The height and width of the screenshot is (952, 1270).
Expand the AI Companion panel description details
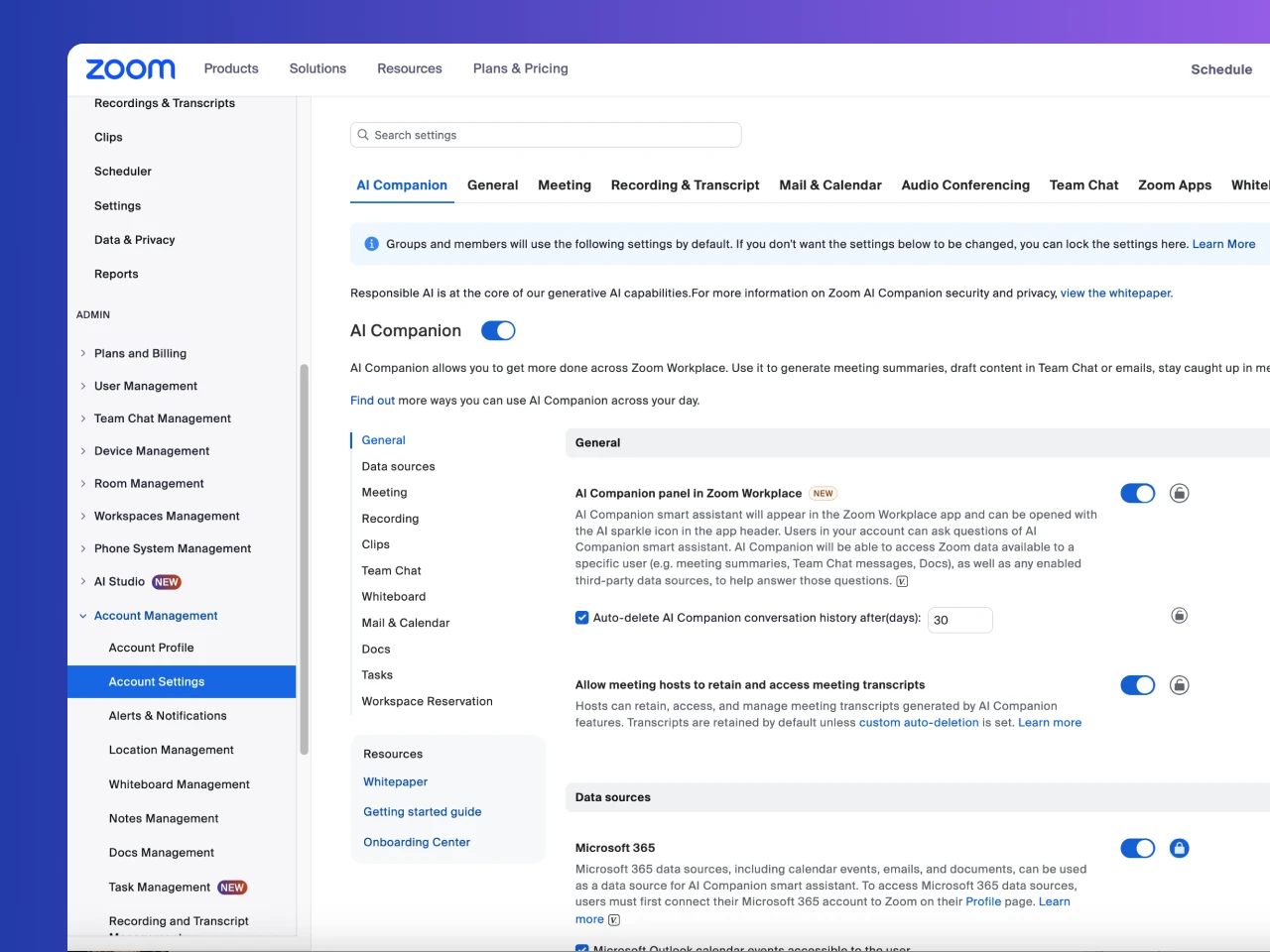pos(901,582)
